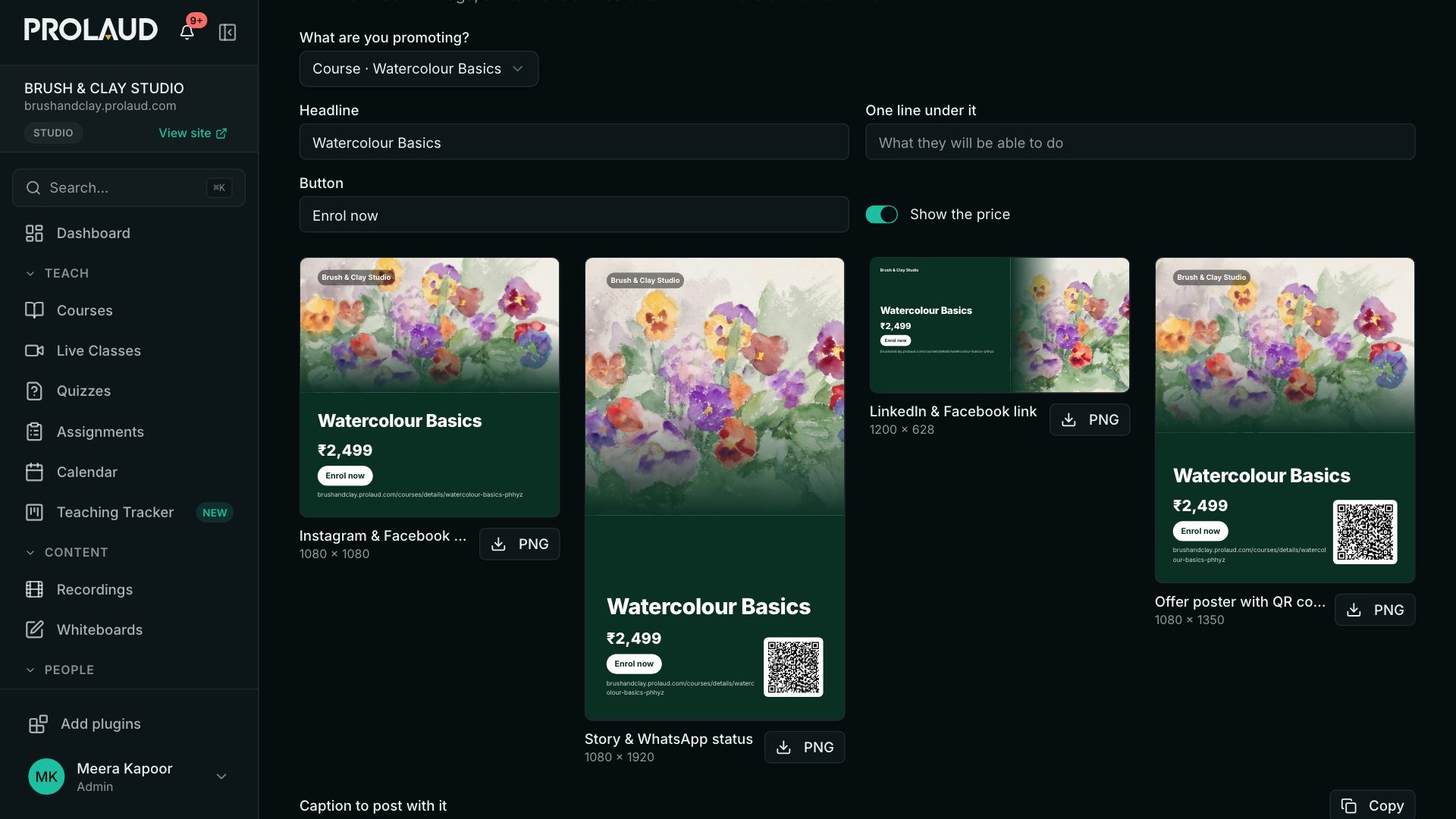Click the Assignments clipboard icon
Viewport: 1456px width, 819px height.
click(34, 431)
